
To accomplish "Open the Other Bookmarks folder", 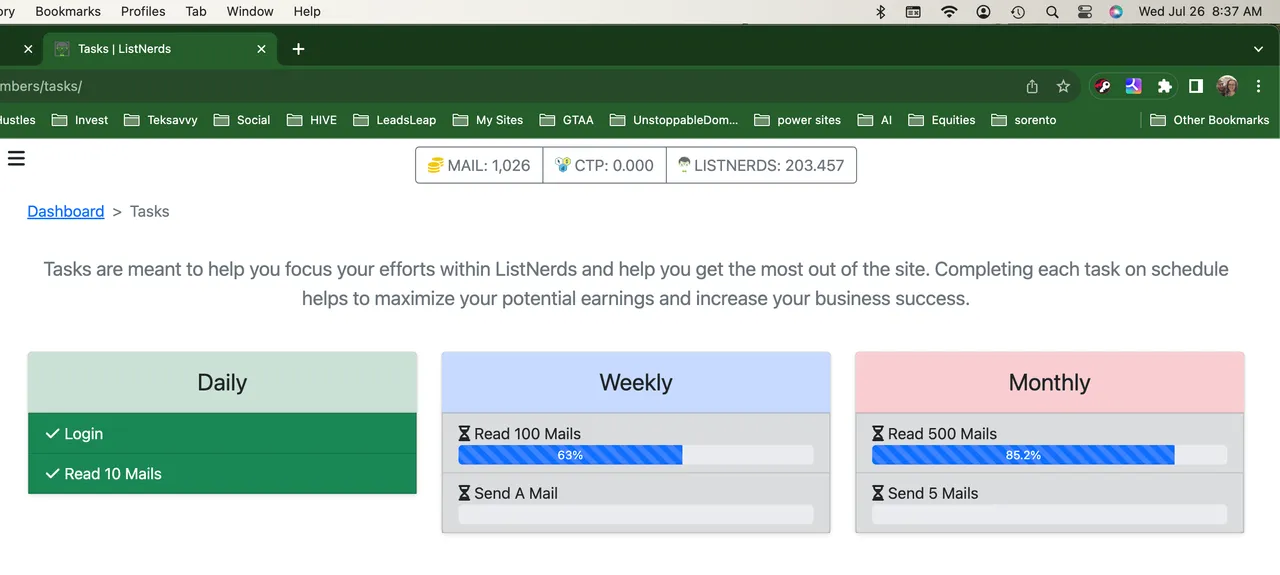I will pos(1209,120).
